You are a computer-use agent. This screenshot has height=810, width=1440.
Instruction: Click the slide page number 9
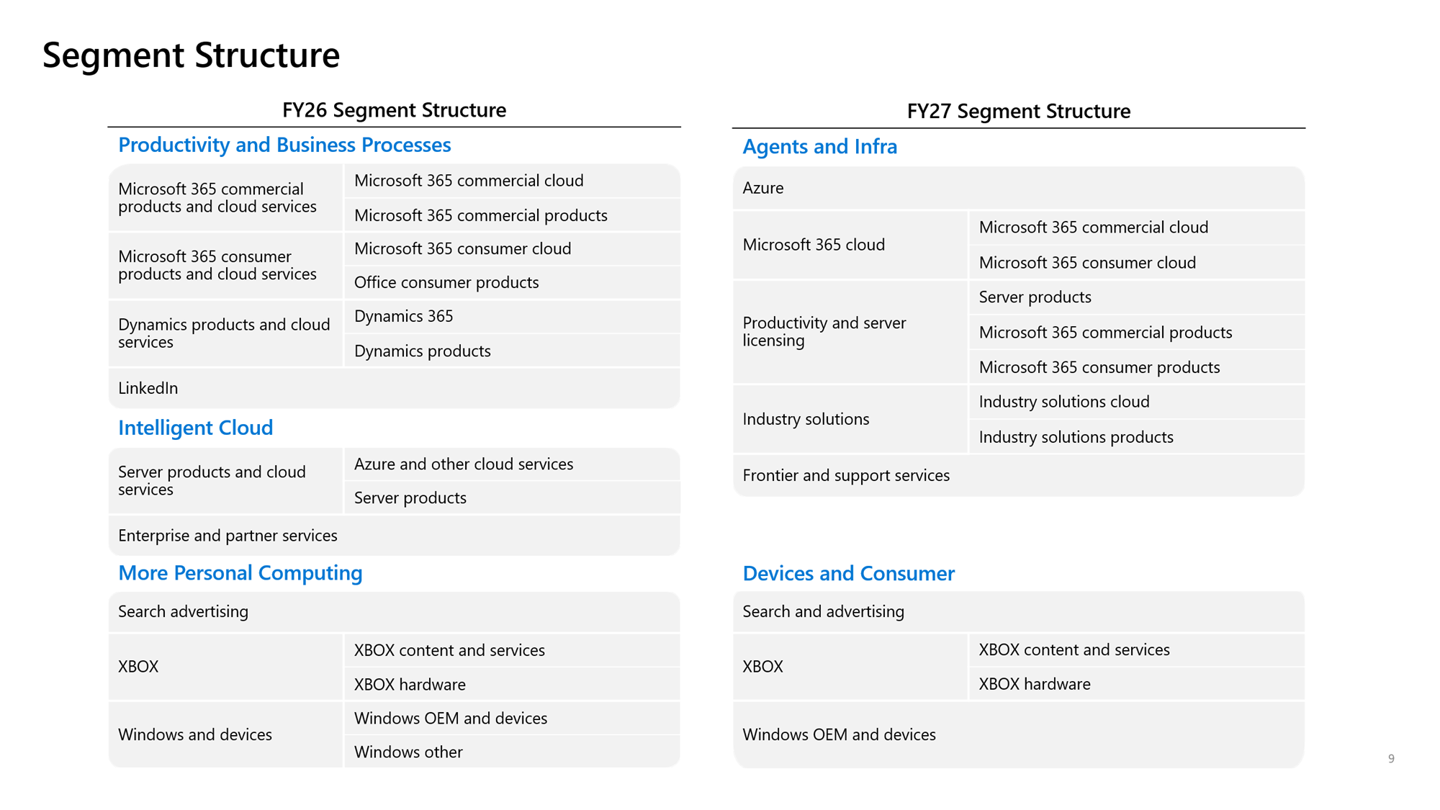click(1390, 759)
